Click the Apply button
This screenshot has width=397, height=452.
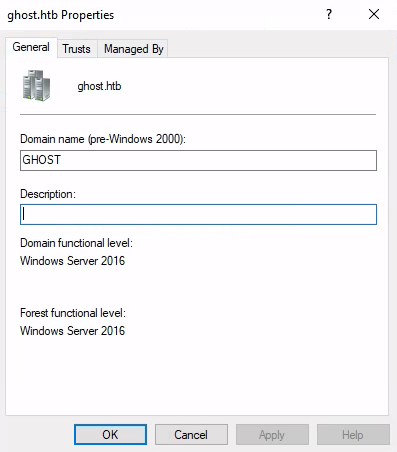pyautogui.click(x=272, y=435)
